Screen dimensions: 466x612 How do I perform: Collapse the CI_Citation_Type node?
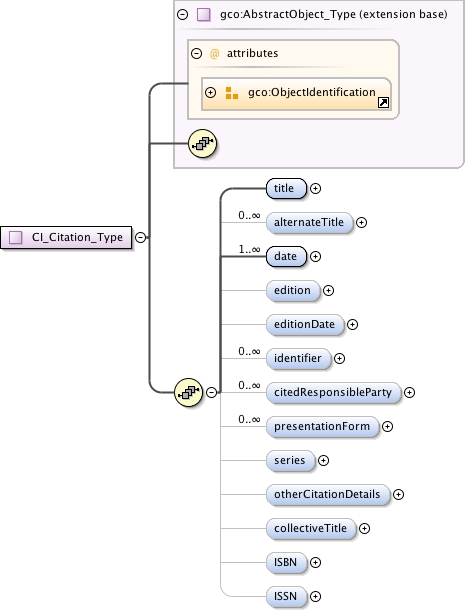point(140,237)
